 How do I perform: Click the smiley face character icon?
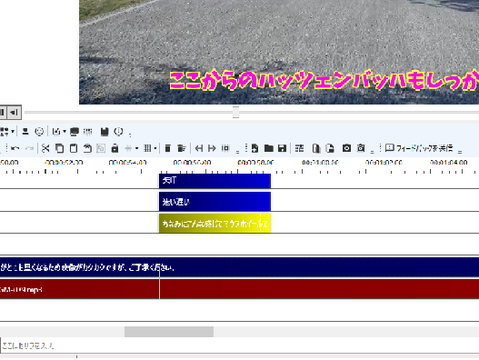(39, 132)
